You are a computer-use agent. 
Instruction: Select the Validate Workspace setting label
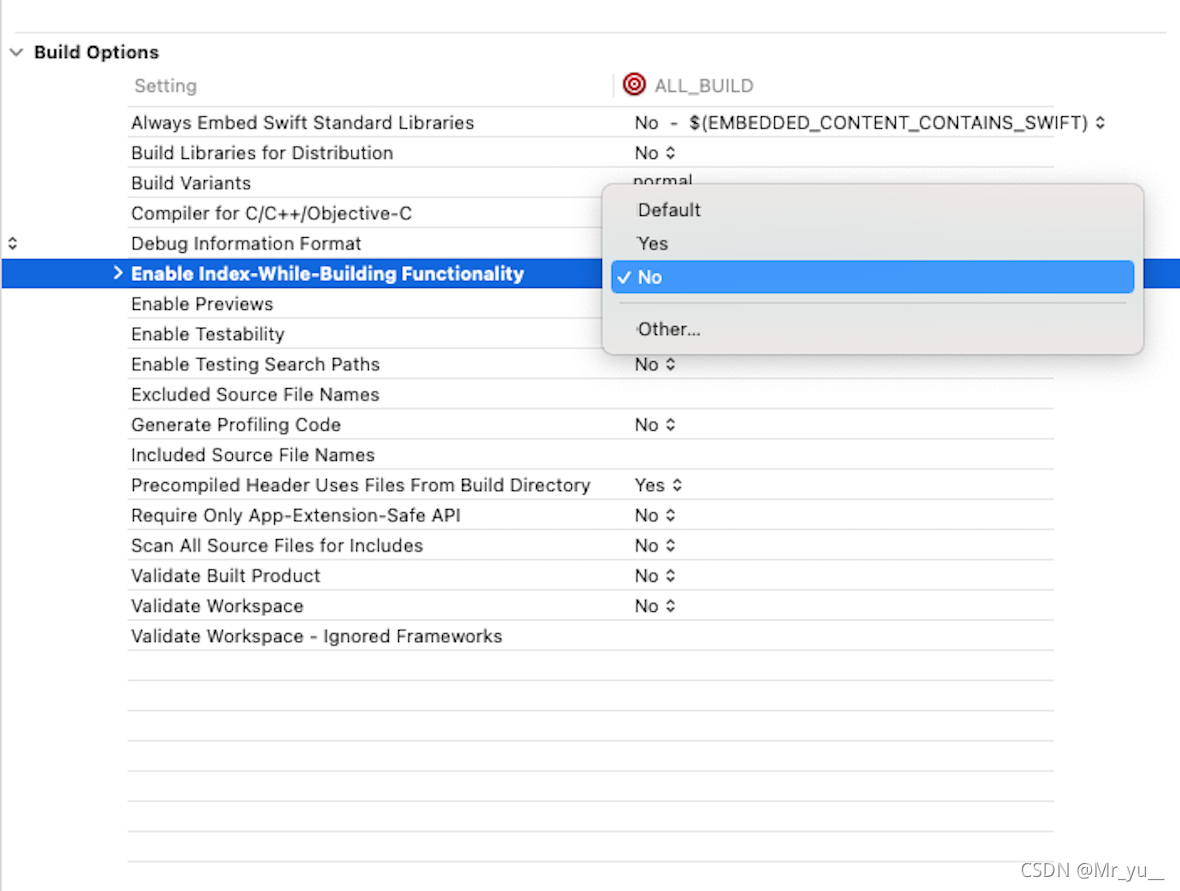click(x=217, y=606)
